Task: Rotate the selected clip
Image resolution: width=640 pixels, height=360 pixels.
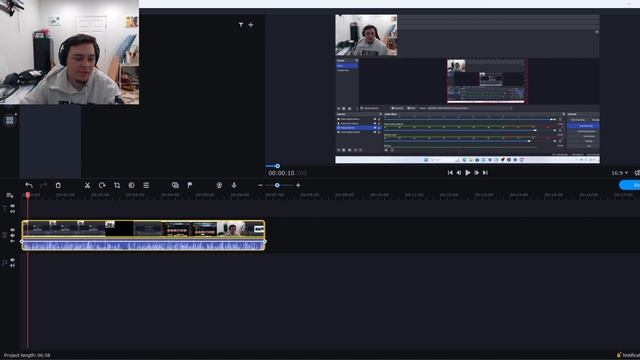Action: coord(102,185)
